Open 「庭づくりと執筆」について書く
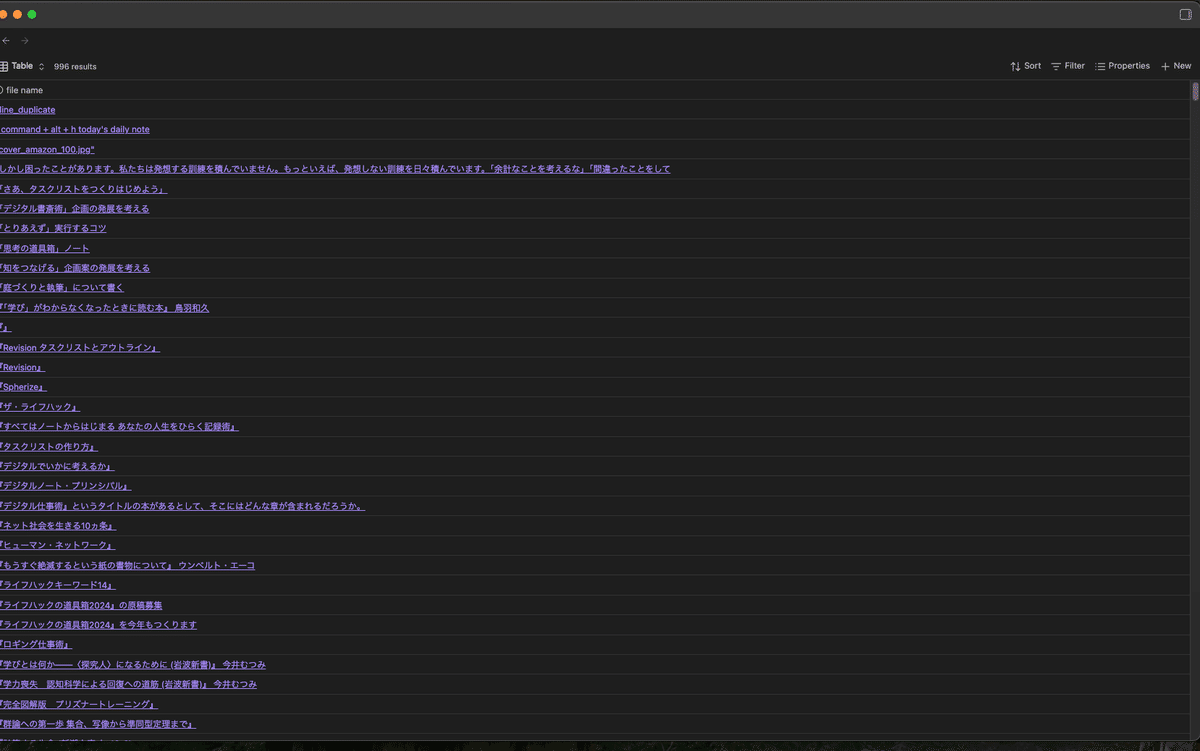Screen dimensions: 1200x751 click(x=62, y=288)
